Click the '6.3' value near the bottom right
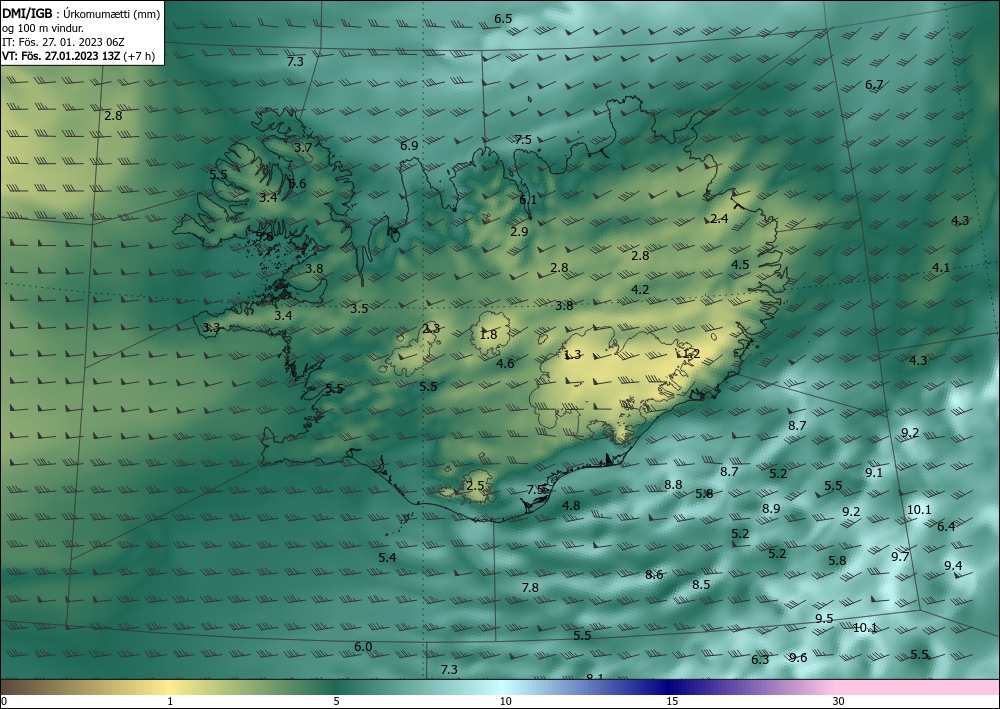 (760, 659)
